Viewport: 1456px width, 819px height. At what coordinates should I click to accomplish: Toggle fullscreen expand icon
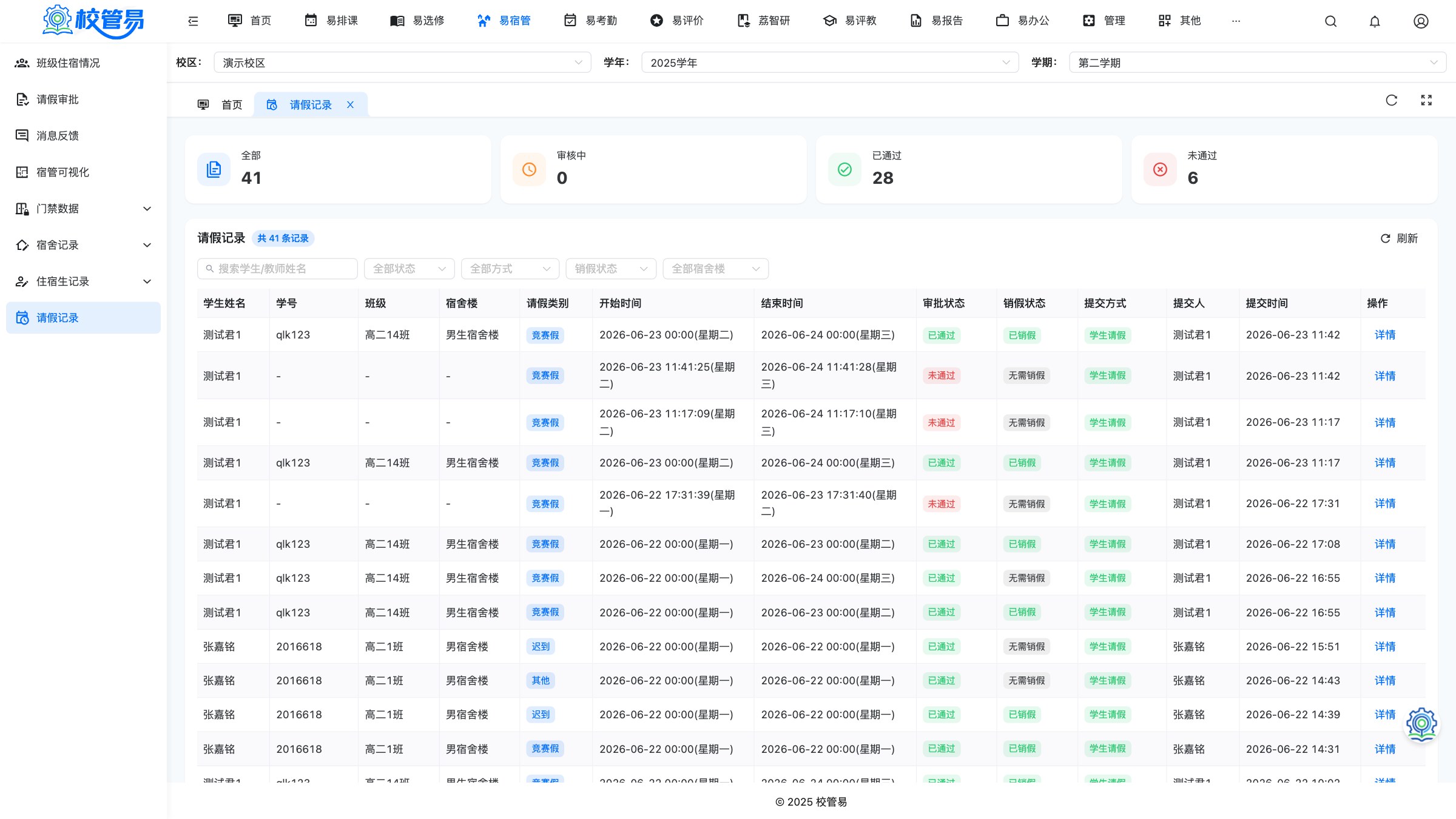(x=1426, y=100)
